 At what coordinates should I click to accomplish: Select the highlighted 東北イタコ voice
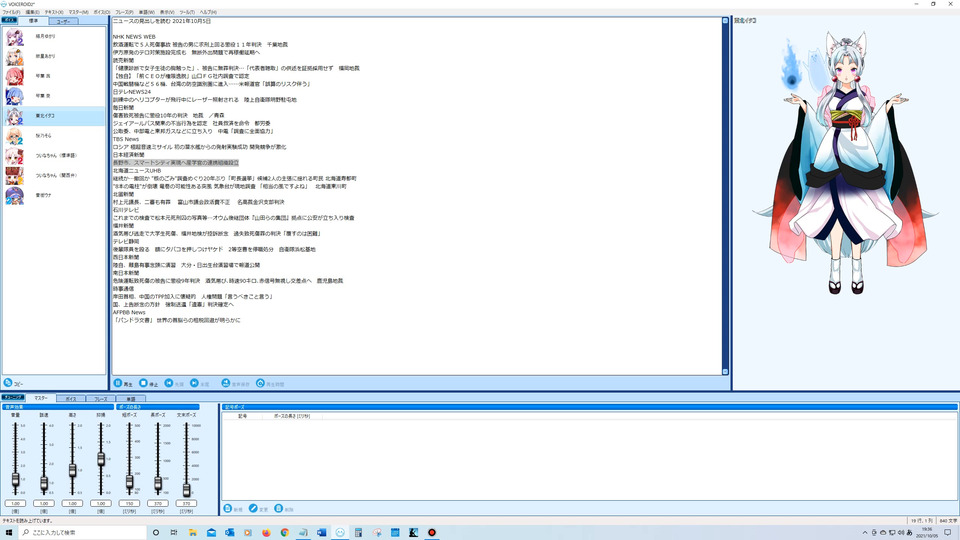pos(54,116)
